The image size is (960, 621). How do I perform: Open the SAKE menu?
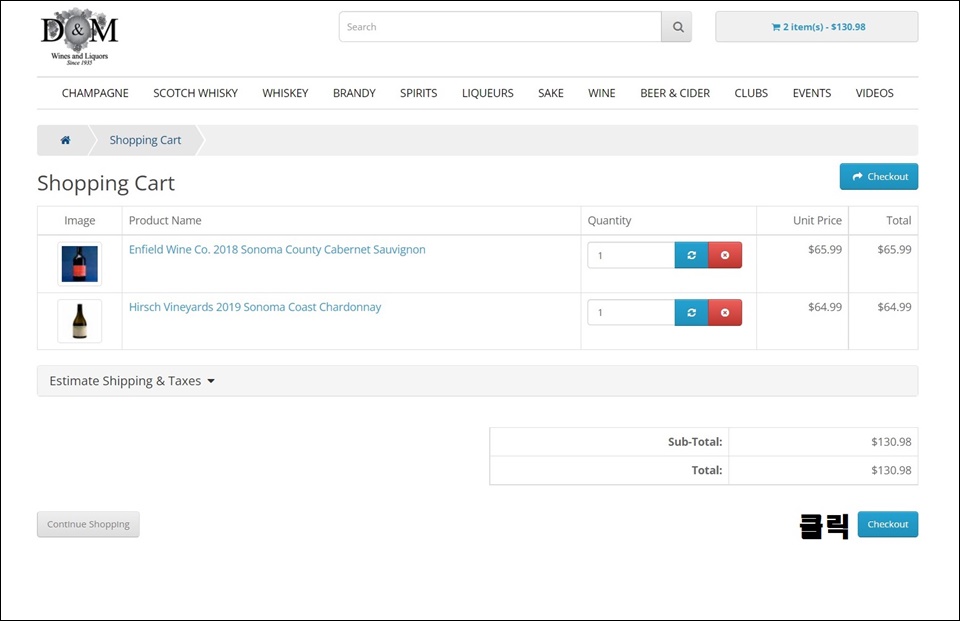coord(551,93)
